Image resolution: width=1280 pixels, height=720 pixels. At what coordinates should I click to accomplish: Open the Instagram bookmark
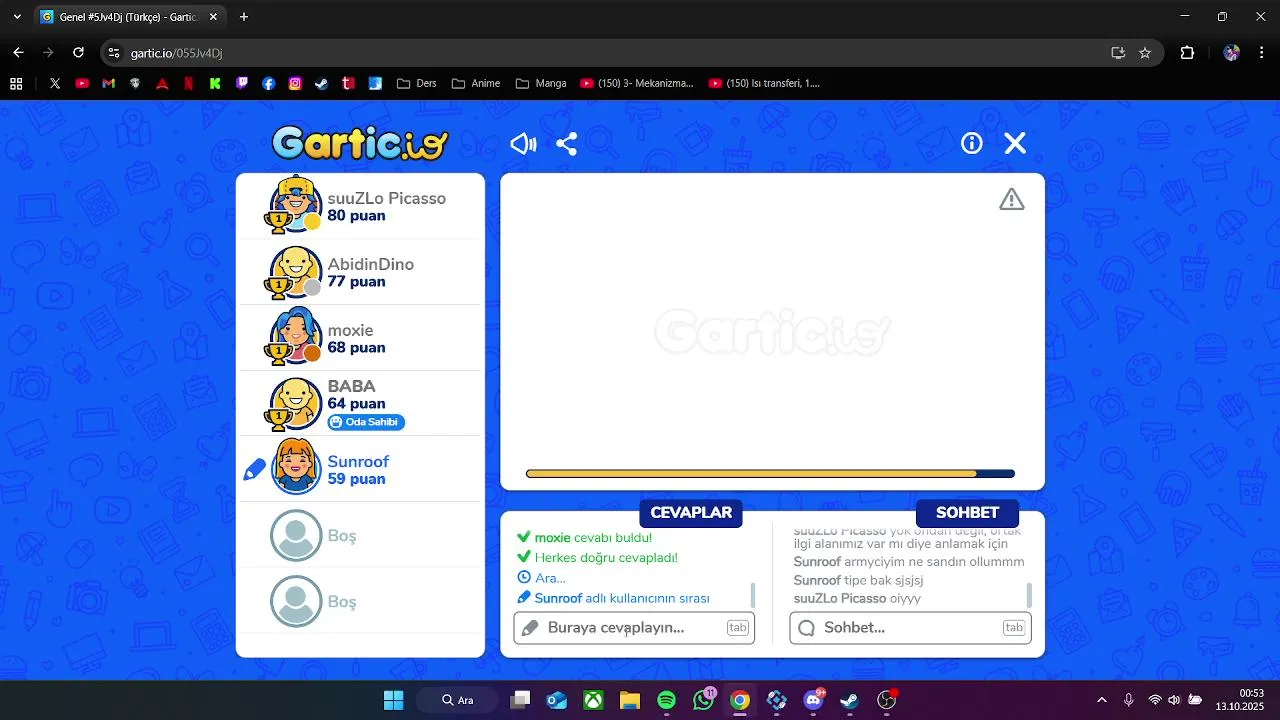pos(295,84)
